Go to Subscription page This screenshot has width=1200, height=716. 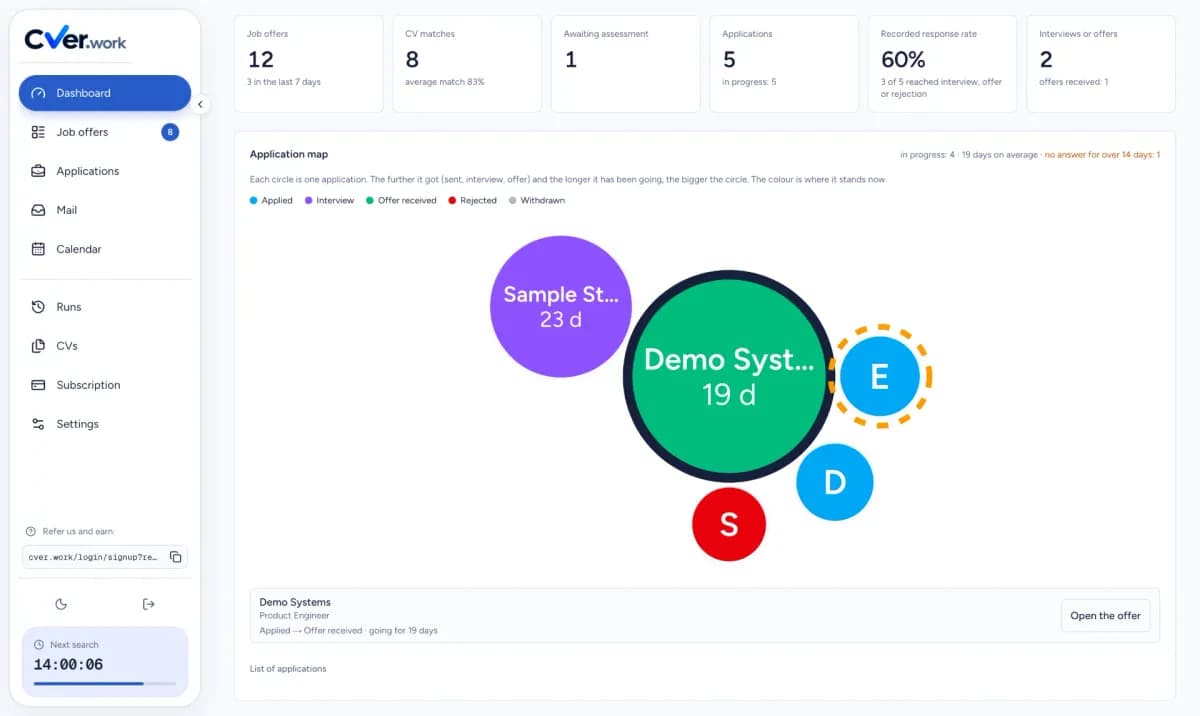(105, 385)
